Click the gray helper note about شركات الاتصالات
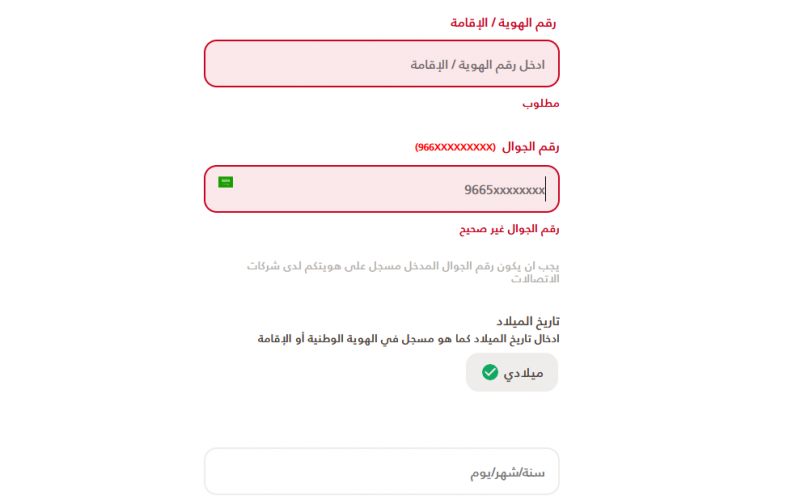The width and height of the screenshot is (800, 500). (x=403, y=272)
